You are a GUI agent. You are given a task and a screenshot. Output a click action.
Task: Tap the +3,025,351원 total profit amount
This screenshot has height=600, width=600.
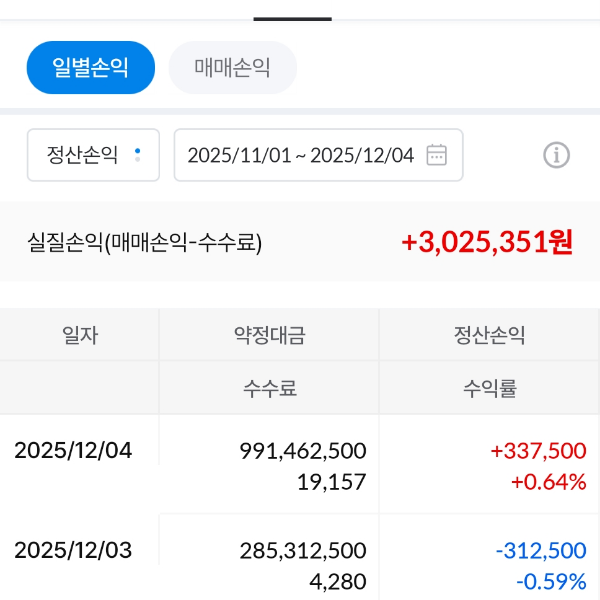click(487, 242)
